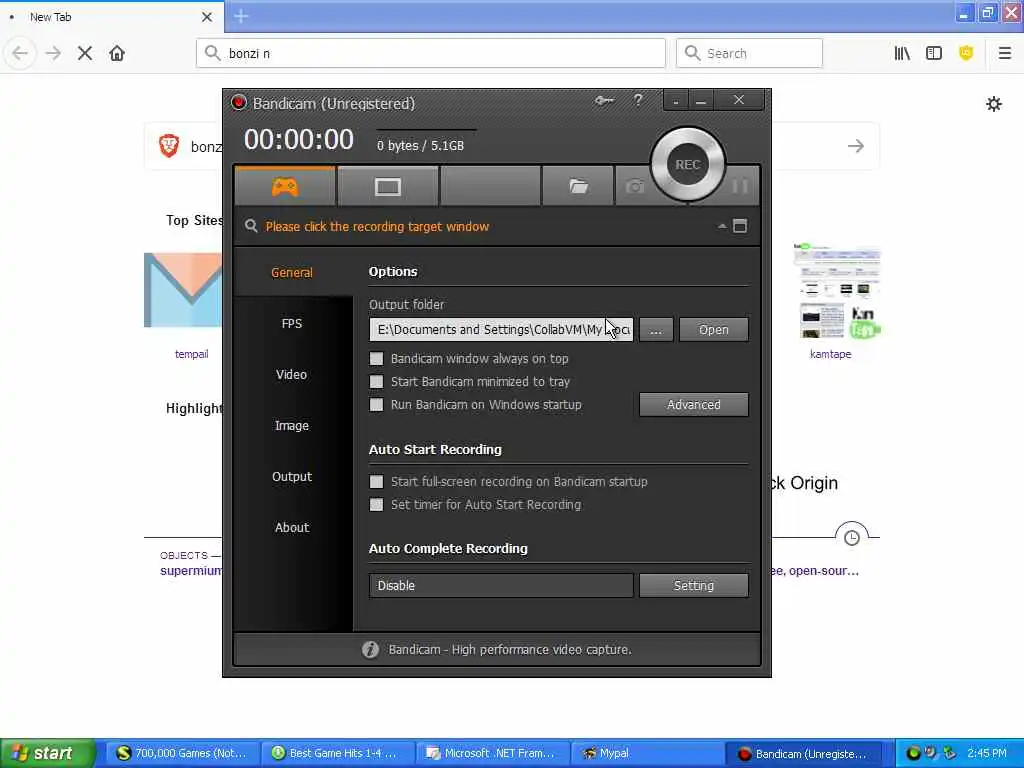Click the browse folder ellipsis button
The height and width of the screenshot is (768, 1024).
[x=656, y=329]
